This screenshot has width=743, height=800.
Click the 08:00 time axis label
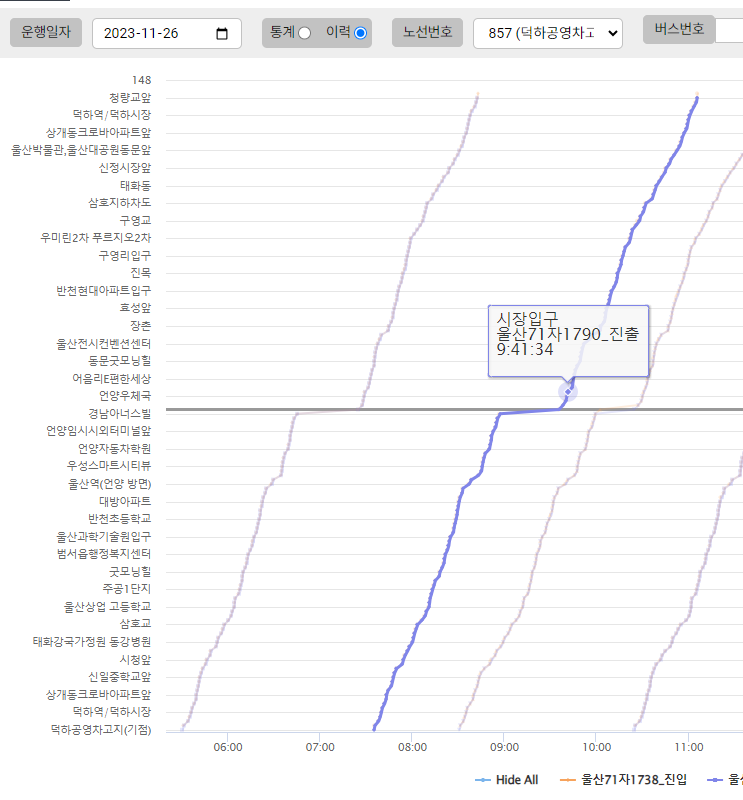(412, 746)
